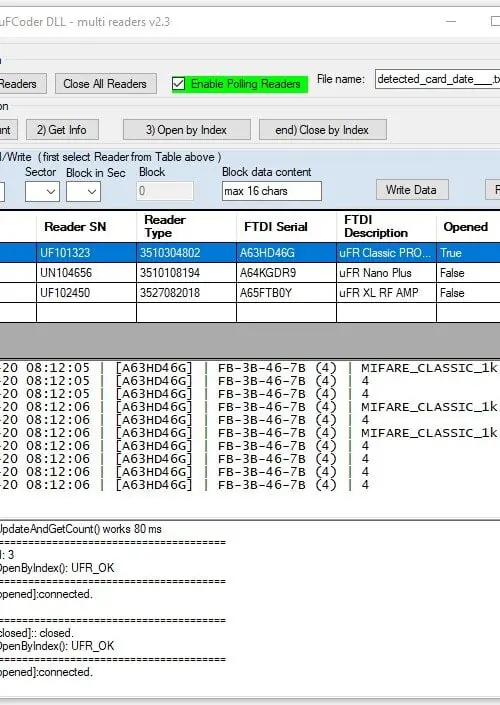500x705 pixels.
Task: Click the Opened cell showing True
Action: [x=468, y=253]
